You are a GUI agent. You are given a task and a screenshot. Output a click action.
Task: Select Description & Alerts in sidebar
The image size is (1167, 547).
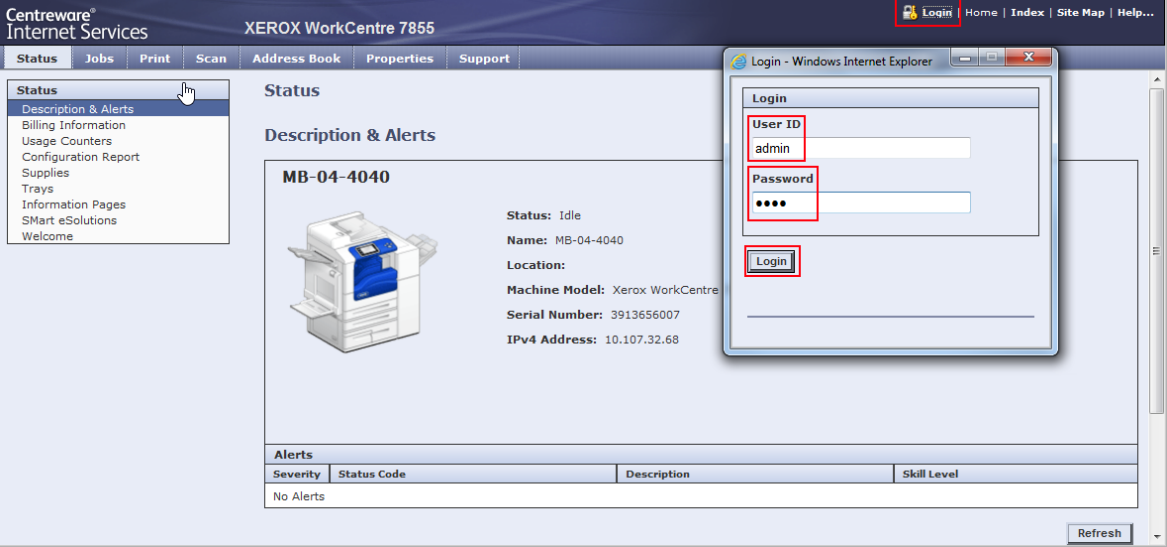click(x=118, y=109)
